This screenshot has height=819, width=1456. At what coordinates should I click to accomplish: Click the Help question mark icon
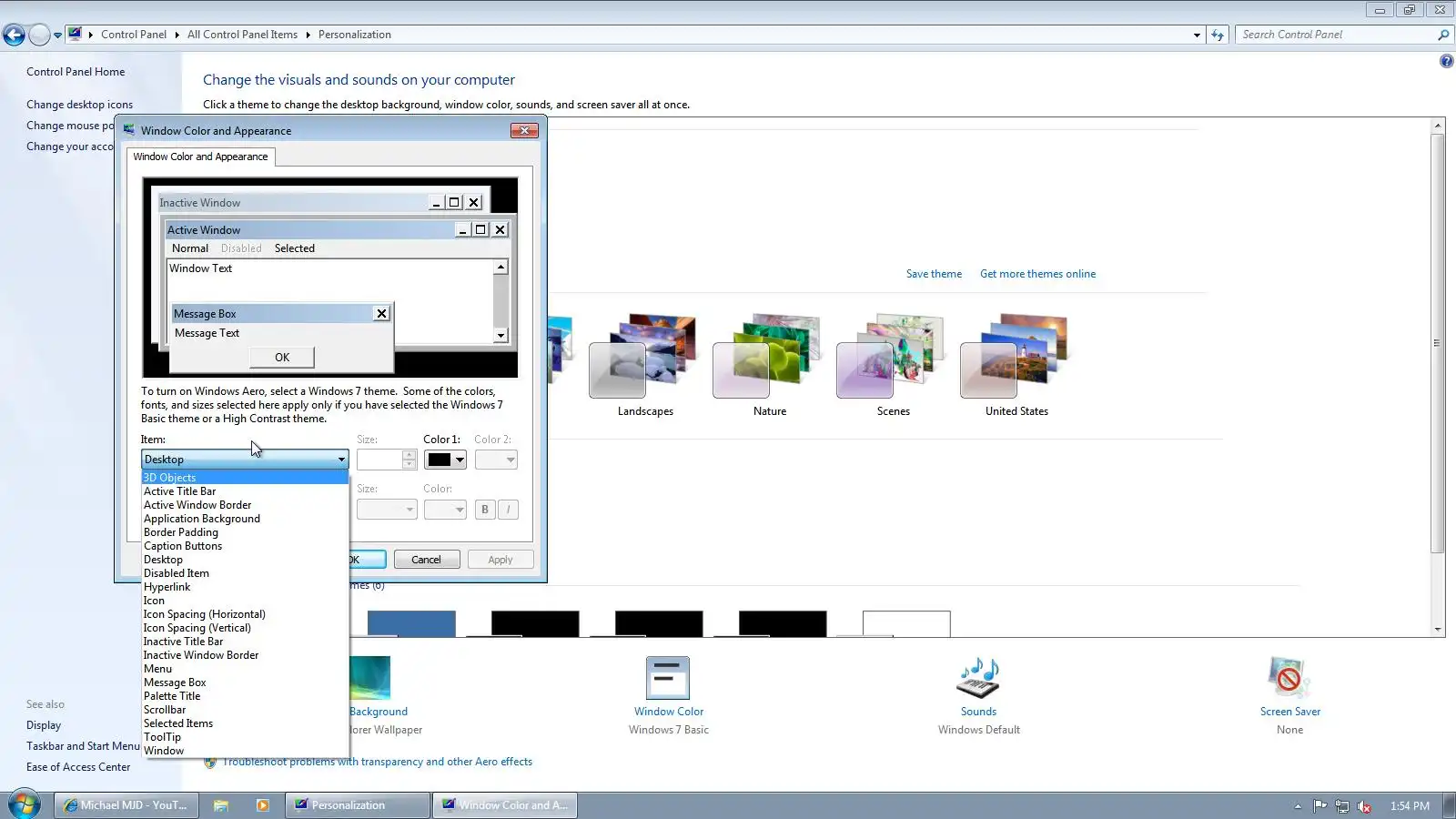click(1446, 61)
